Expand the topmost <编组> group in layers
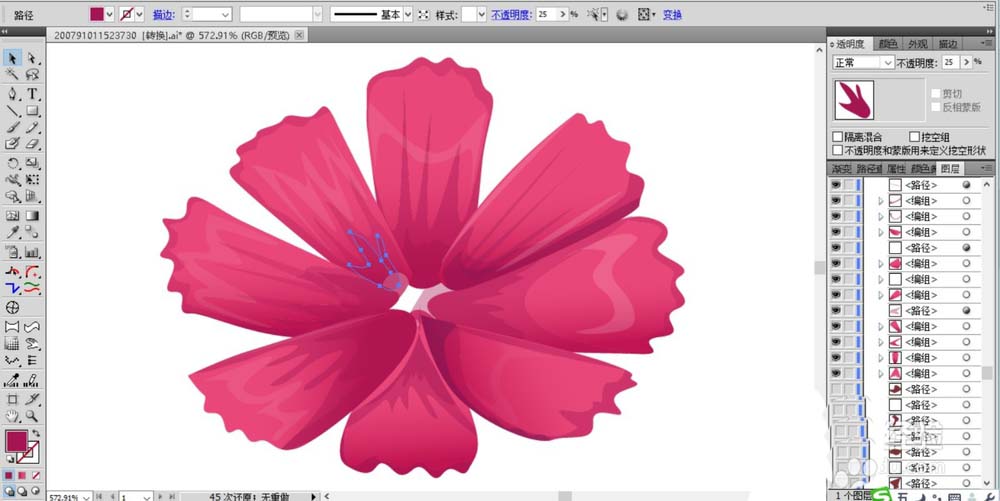 click(881, 200)
